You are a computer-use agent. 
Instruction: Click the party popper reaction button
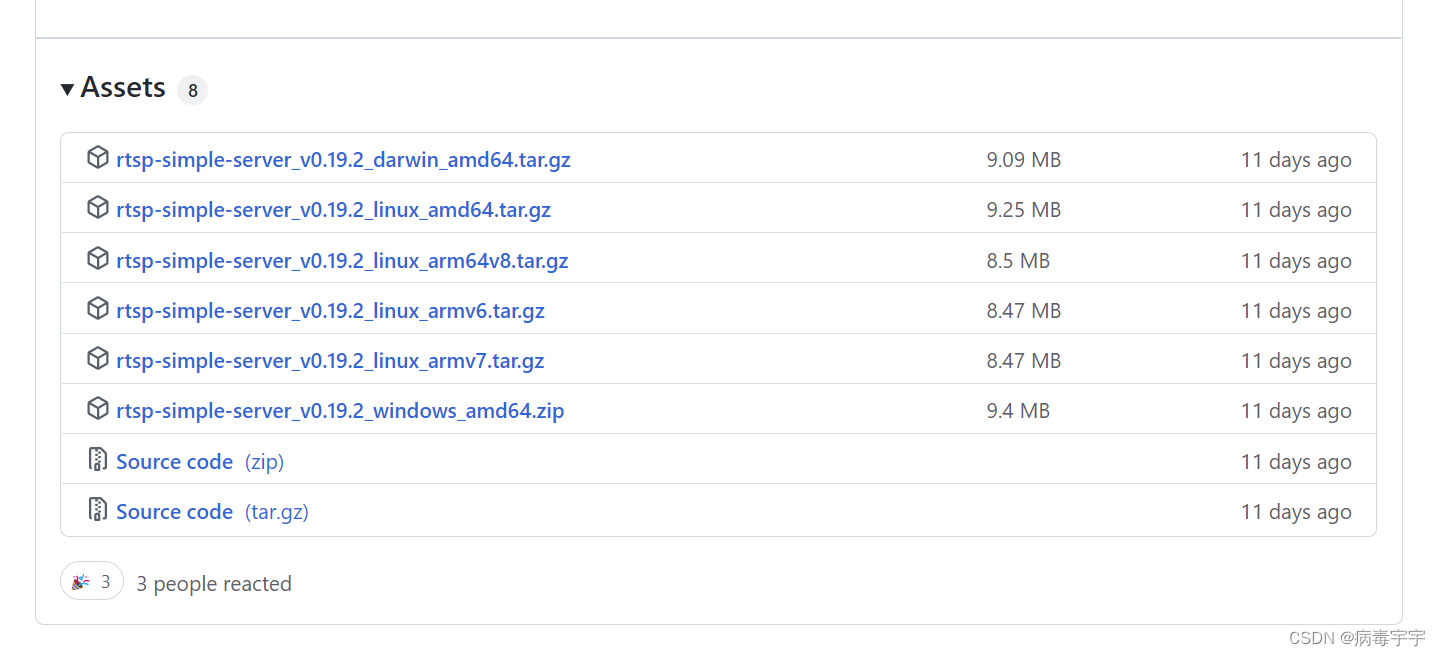pyautogui.click(x=92, y=581)
